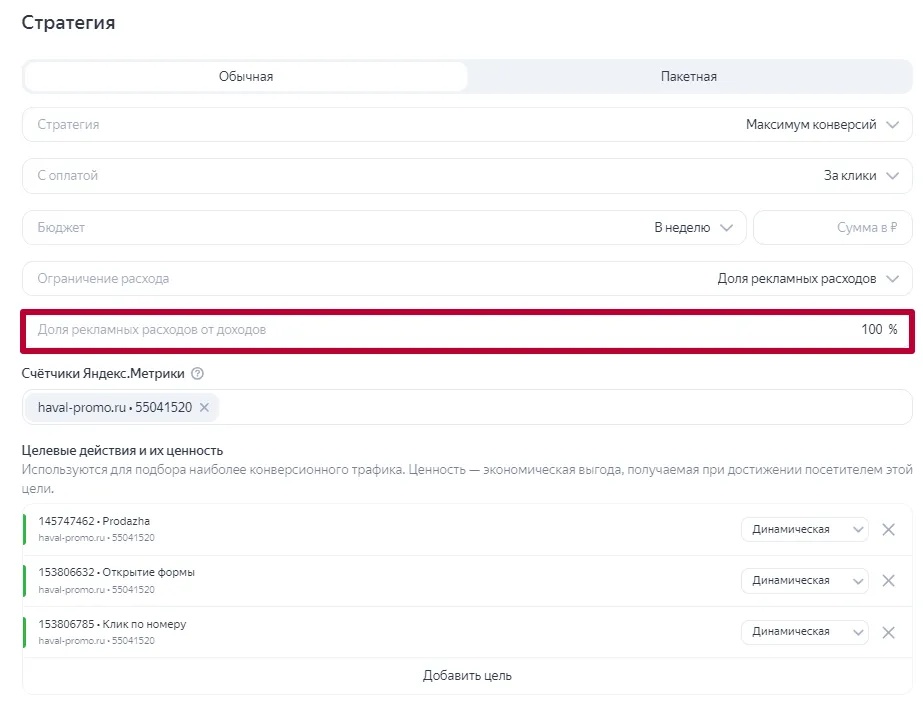Viewport: 923px width, 722px height.
Task: Open help icon next to Счётчики Яндекс.Метрики
Action: [x=197, y=374]
